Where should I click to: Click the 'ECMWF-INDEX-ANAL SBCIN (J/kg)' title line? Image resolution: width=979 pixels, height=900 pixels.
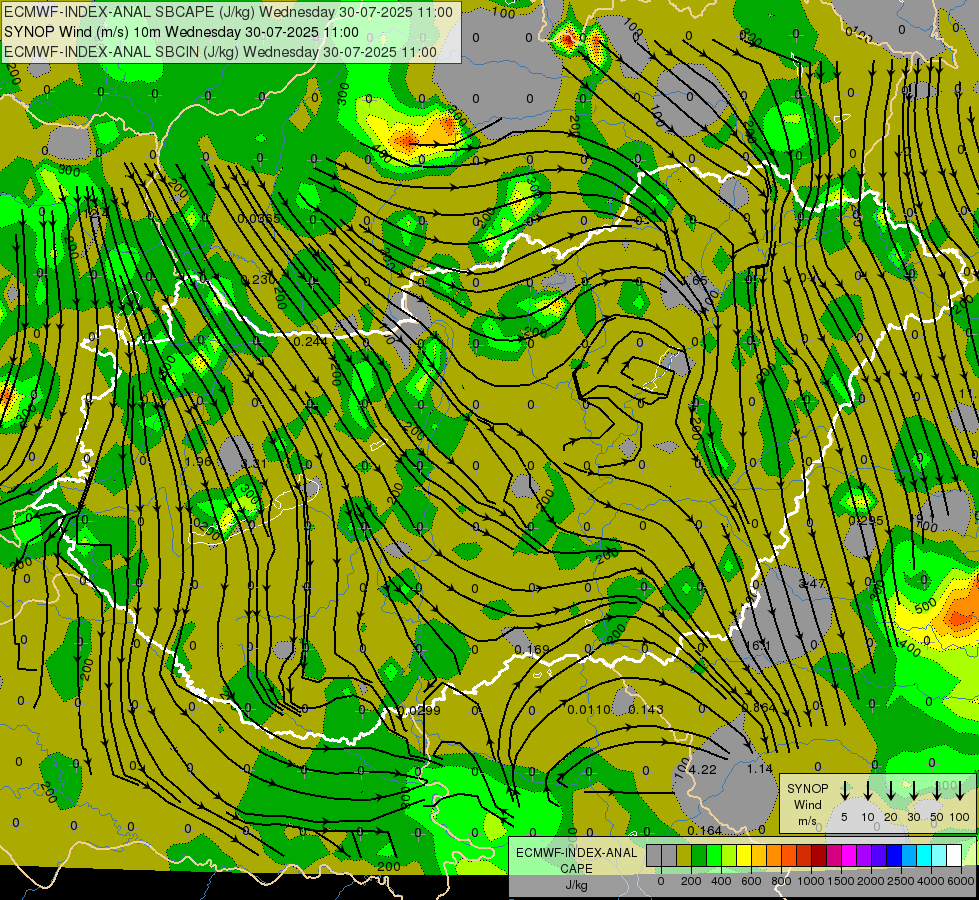[220, 52]
